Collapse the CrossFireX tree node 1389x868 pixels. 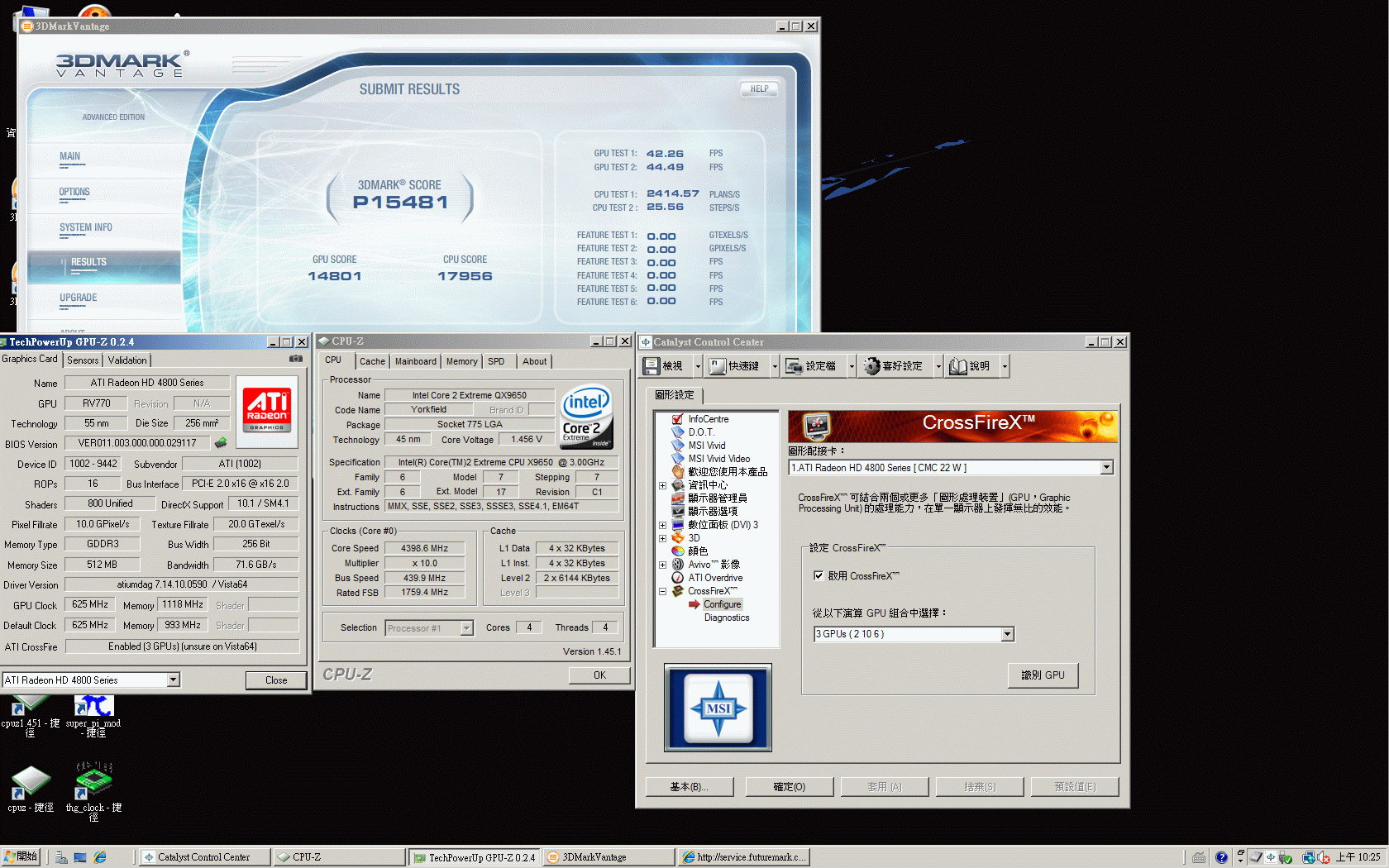(662, 591)
